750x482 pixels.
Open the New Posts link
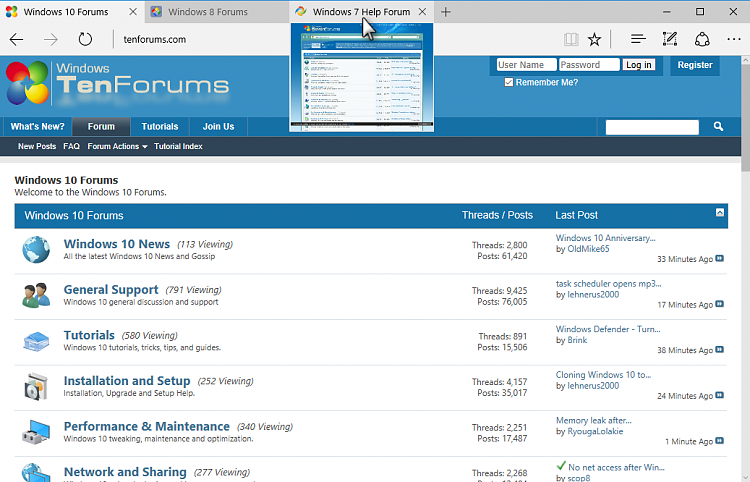(37, 146)
